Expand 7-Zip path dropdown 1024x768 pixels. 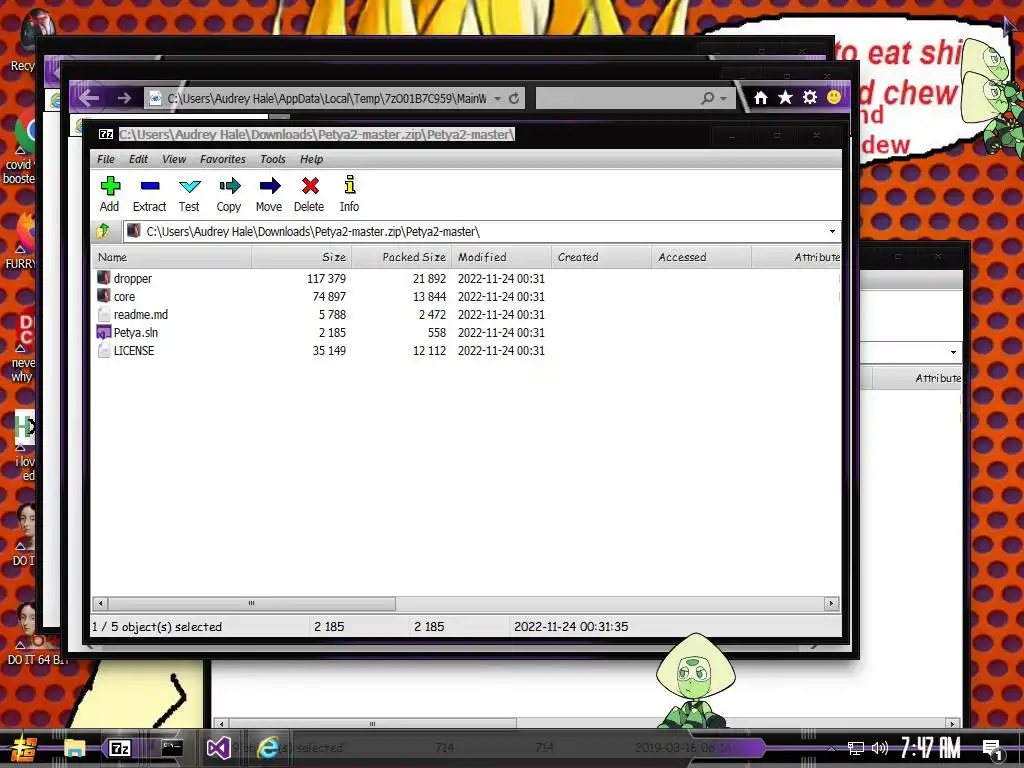click(832, 231)
